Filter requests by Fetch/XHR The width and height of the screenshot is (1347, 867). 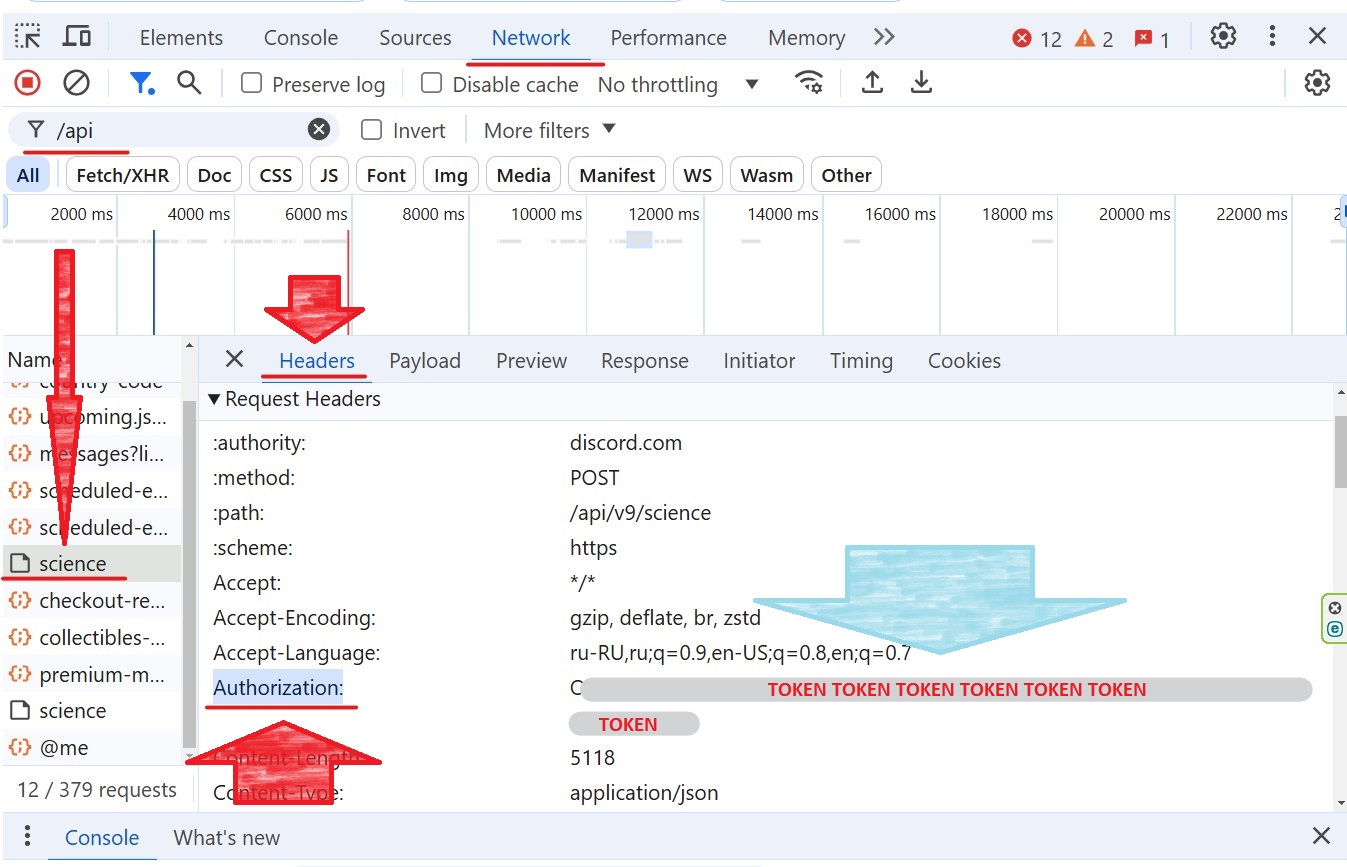click(x=122, y=175)
